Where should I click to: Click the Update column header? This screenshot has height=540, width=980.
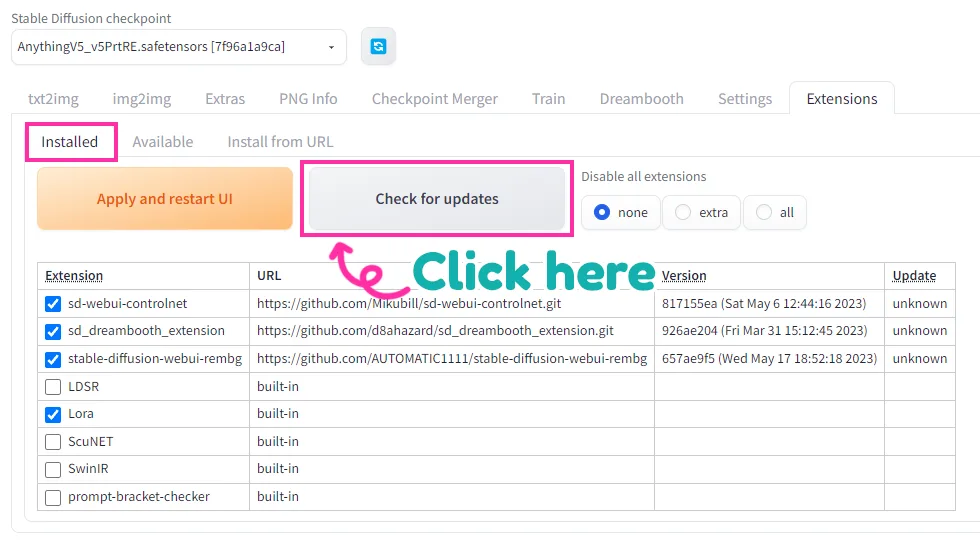(x=914, y=276)
